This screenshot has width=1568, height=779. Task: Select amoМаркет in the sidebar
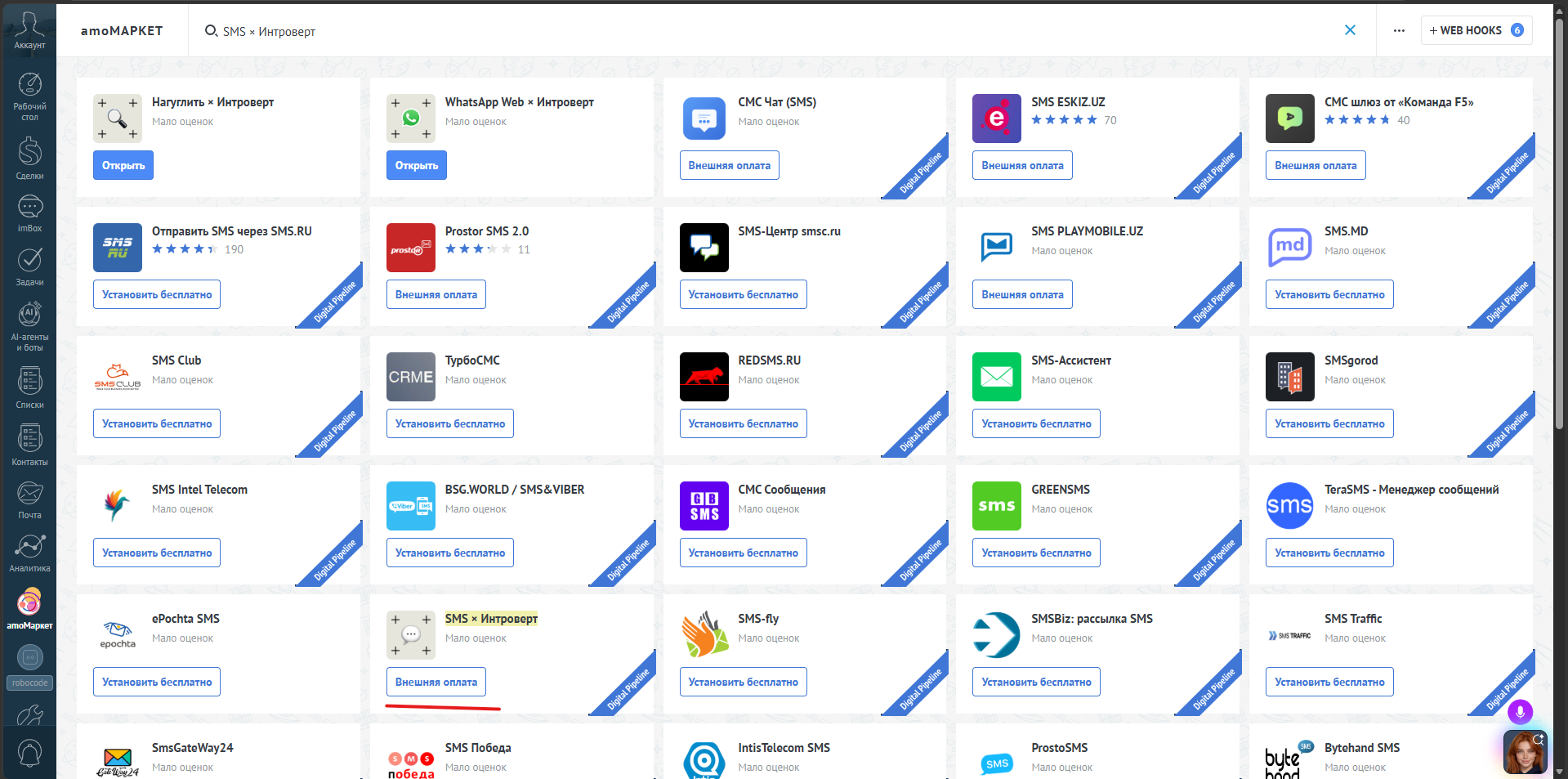29,609
